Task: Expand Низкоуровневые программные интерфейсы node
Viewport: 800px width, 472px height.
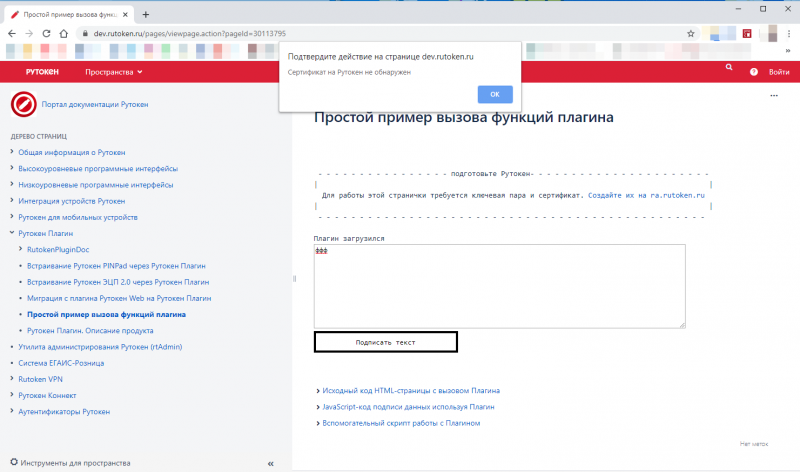Action: (x=12, y=184)
